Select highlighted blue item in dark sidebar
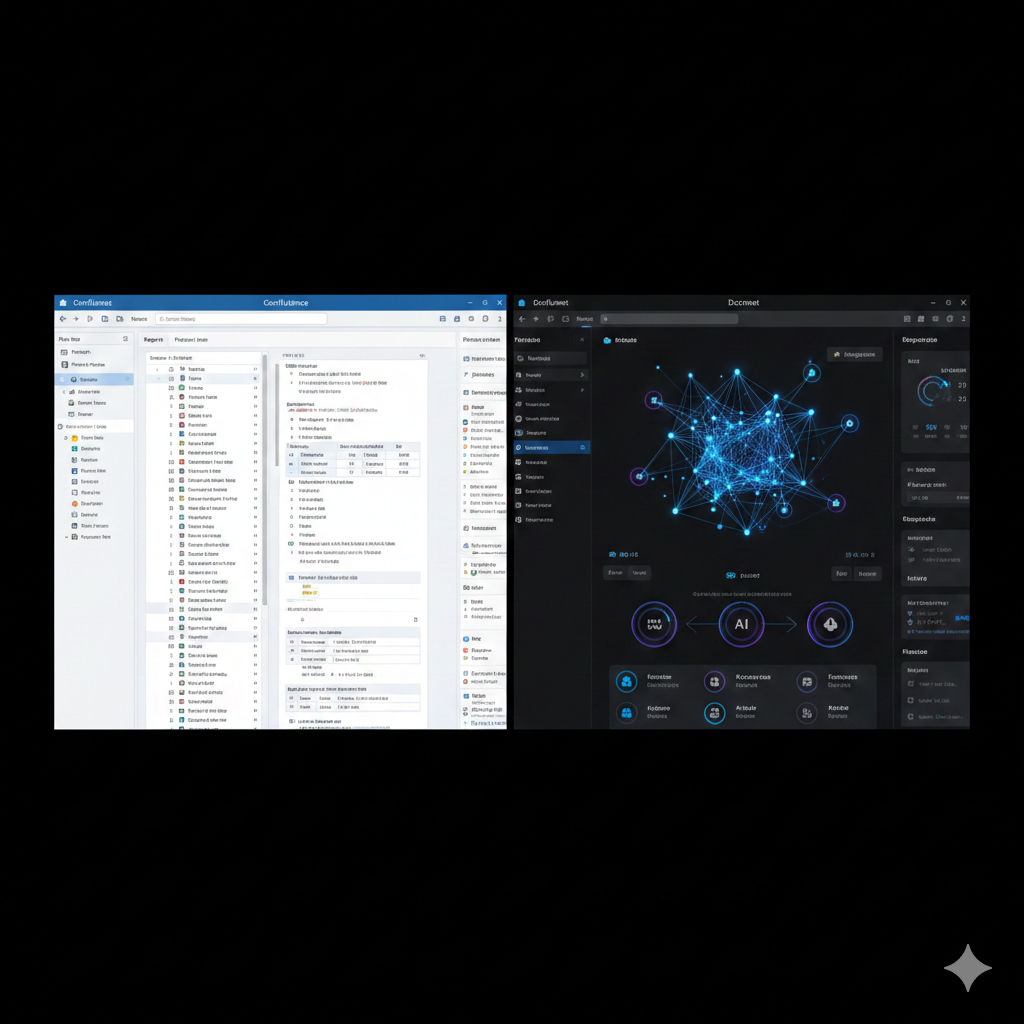The image size is (1024, 1024). point(551,447)
